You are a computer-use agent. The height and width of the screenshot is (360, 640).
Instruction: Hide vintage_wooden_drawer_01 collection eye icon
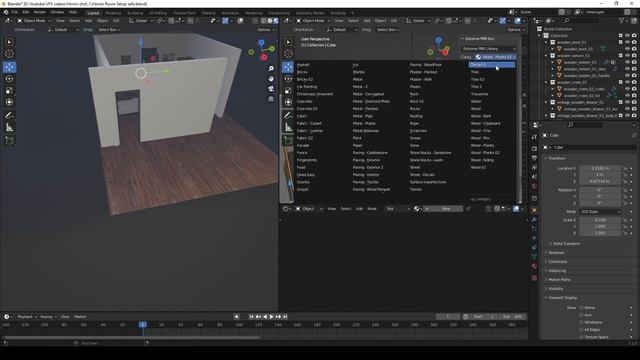pos(627,102)
